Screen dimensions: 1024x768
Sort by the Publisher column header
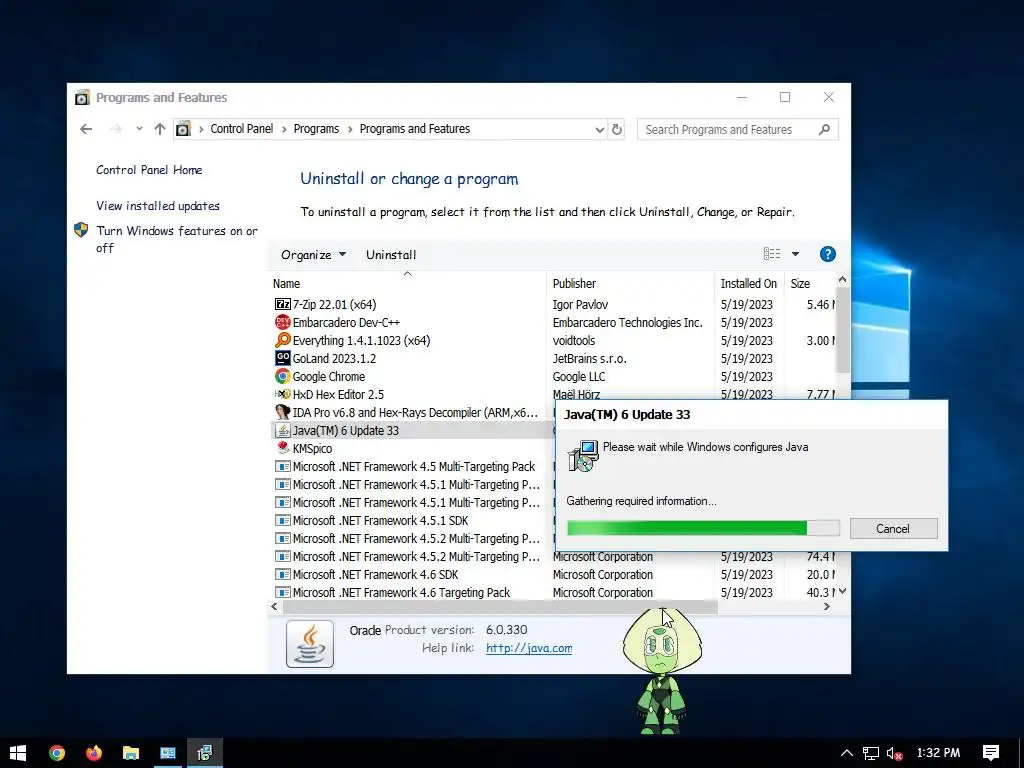tap(631, 283)
